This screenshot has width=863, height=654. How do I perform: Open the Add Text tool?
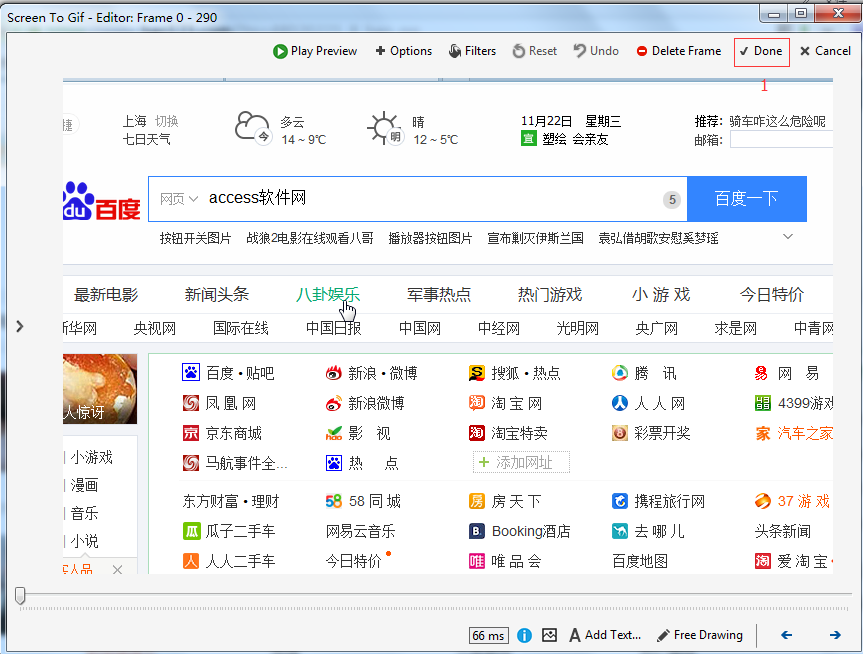point(605,635)
